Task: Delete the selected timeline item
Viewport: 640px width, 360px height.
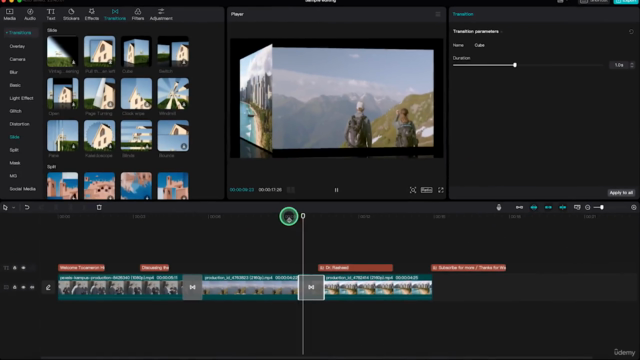Action: point(99,207)
